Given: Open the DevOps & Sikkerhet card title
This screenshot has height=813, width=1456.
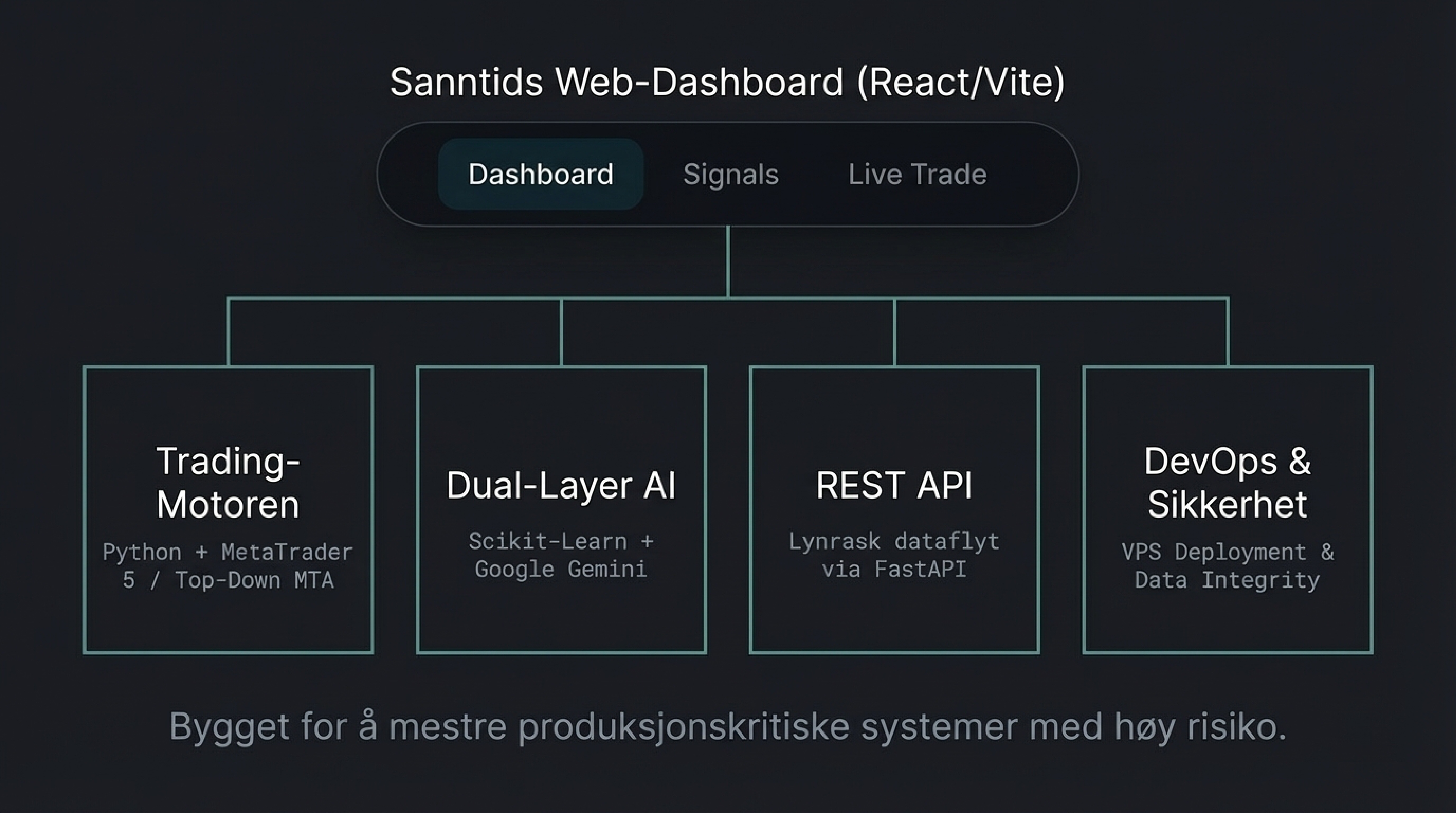Looking at the screenshot, I should click(x=1227, y=482).
